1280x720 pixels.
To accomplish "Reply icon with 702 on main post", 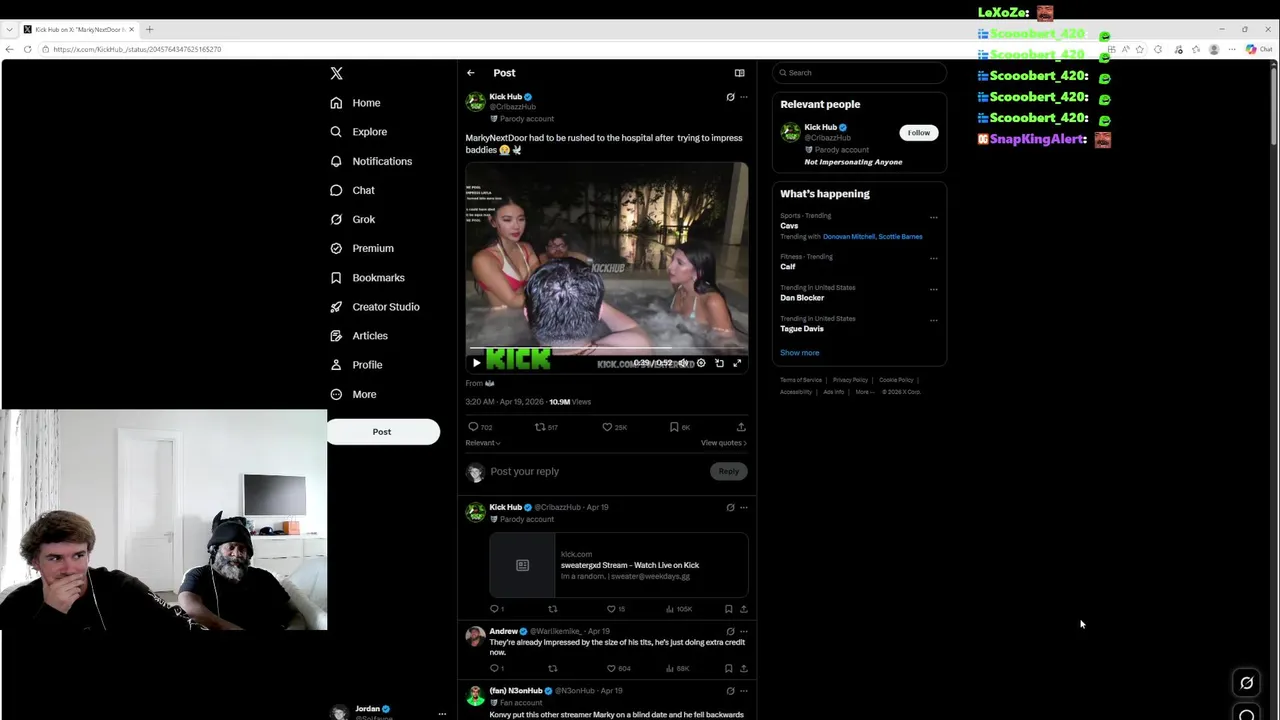I will click(x=480, y=427).
